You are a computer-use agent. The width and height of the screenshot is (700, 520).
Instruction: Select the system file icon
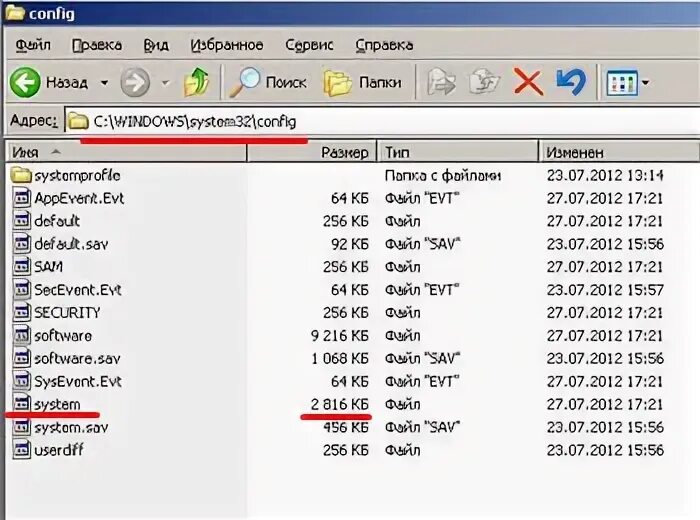tap(21, 404)
